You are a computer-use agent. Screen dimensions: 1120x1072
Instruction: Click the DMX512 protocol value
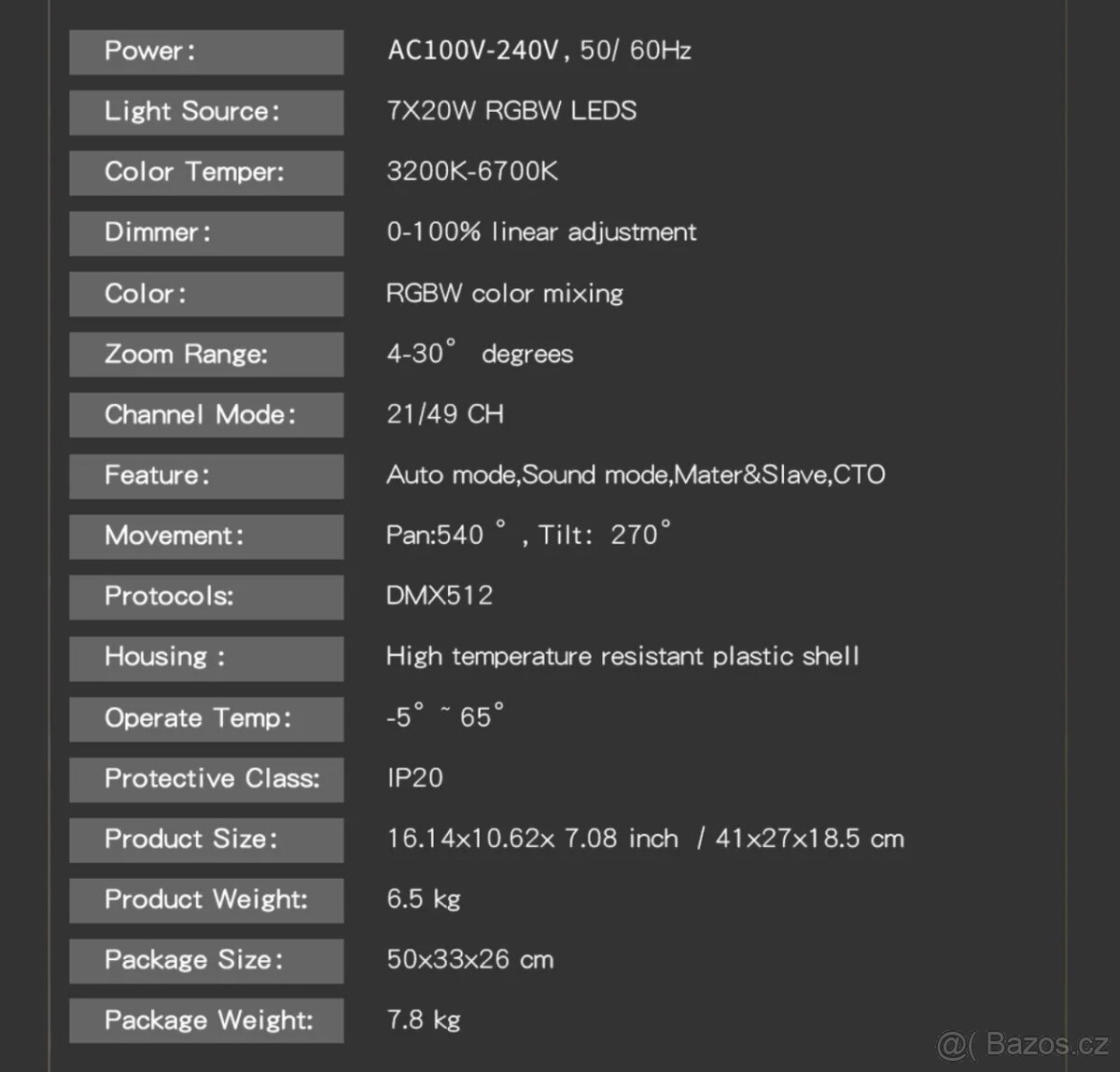(440, 596)
